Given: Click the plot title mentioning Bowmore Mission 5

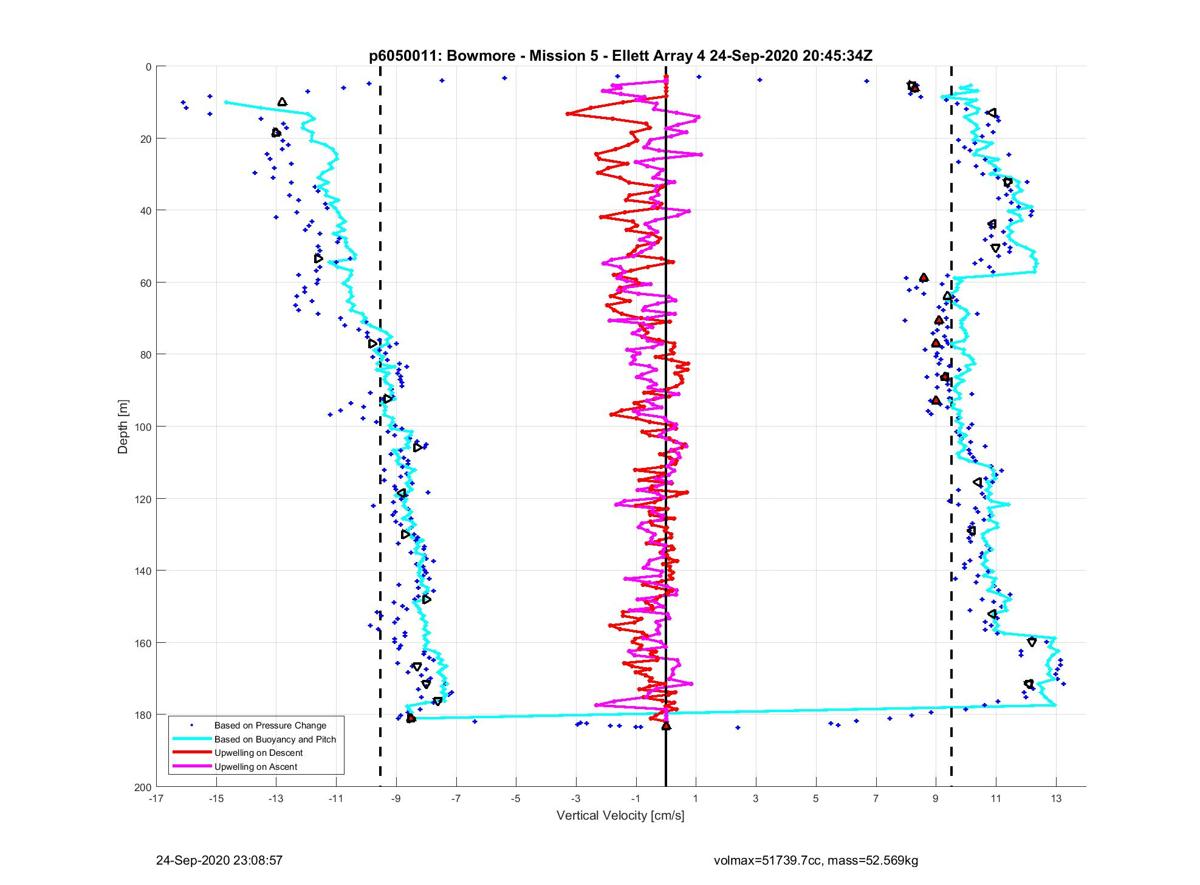Looking at the screenshot, I should (x=620, y=56).
